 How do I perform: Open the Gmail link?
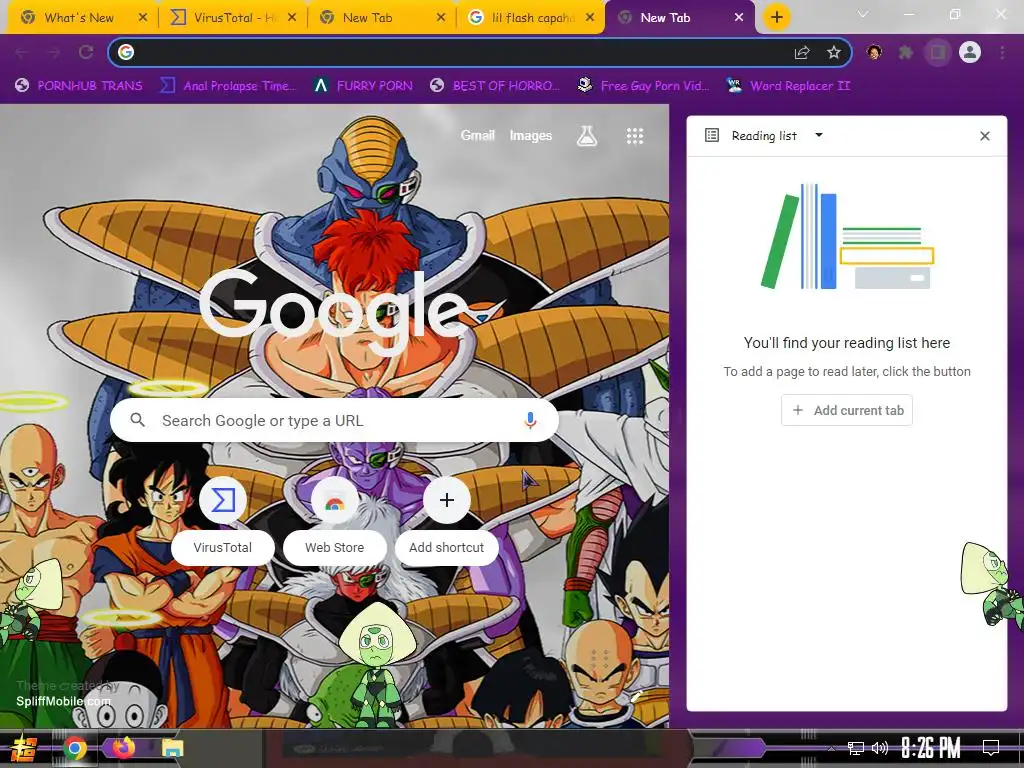477,135
